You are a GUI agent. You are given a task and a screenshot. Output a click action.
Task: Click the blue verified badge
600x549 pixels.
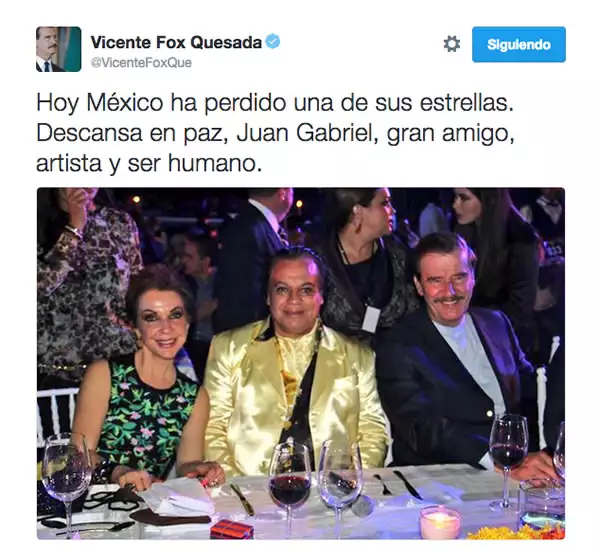273,41
